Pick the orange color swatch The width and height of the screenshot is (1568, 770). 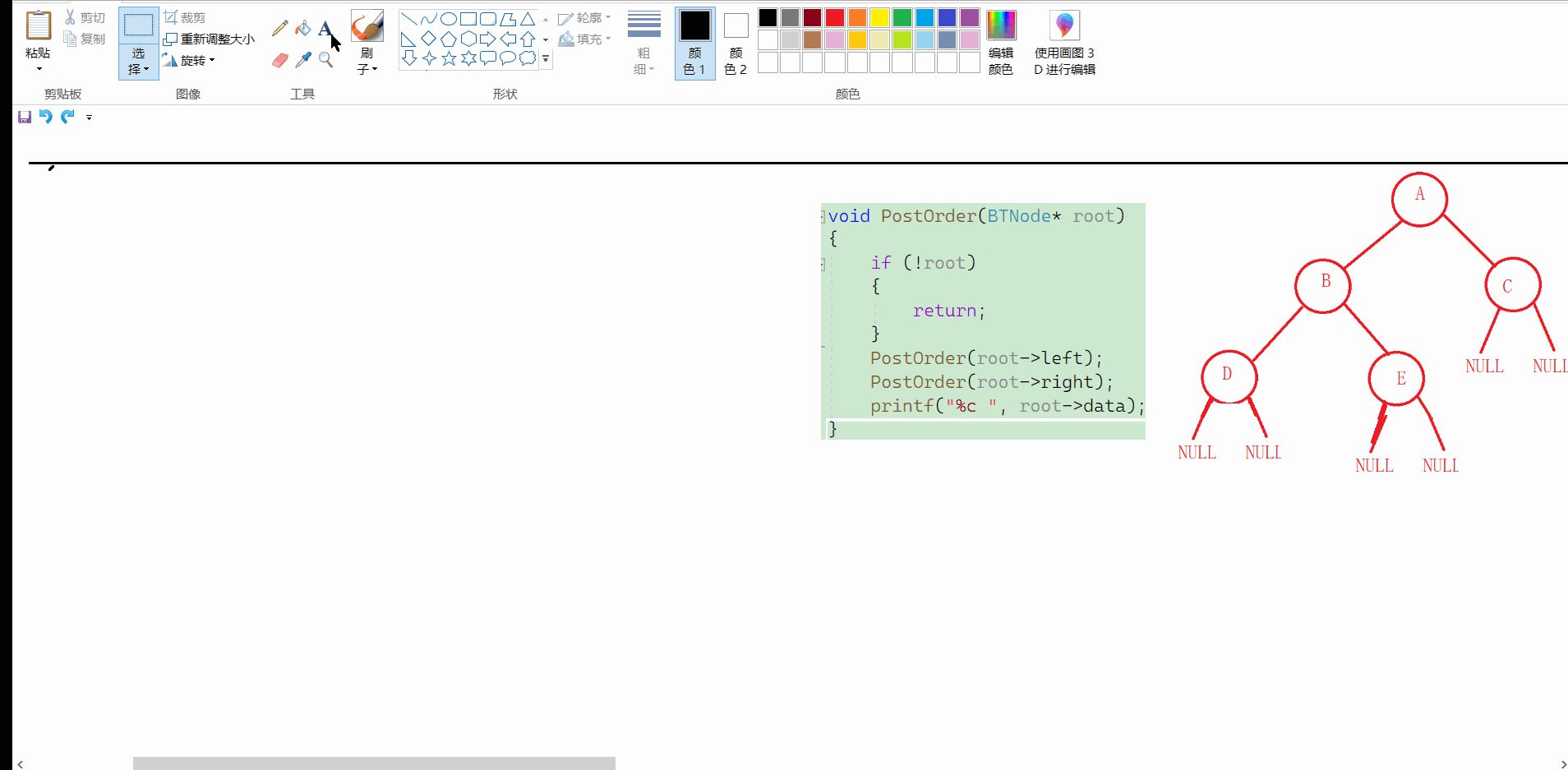coord(857,17)
